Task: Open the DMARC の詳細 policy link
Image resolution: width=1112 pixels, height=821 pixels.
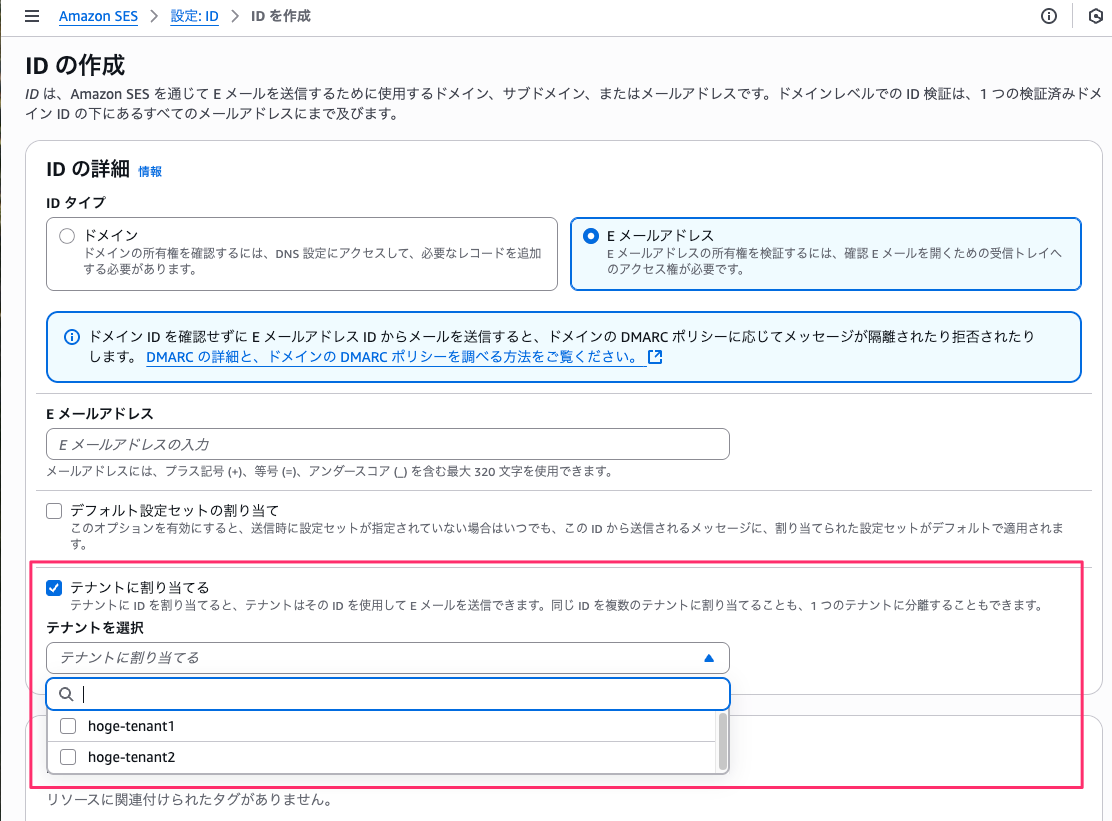Action: coord(396,357)
